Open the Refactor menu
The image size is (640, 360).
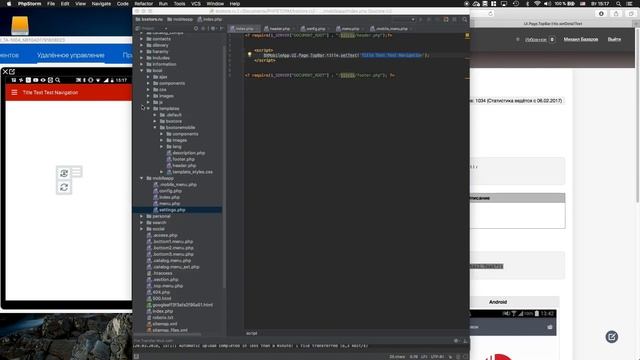[x=144, y=4]
